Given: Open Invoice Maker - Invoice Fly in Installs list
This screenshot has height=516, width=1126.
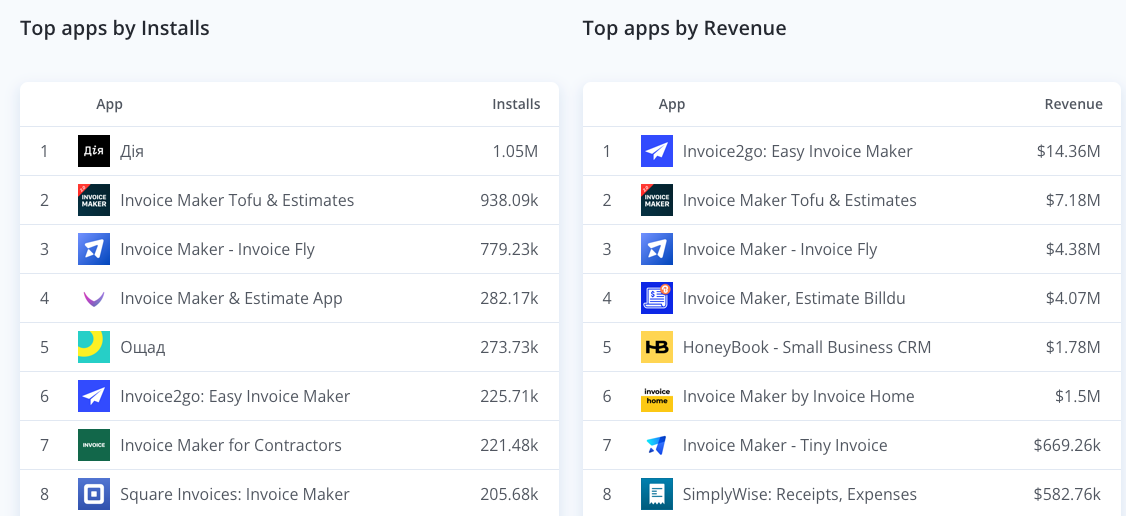Looking at the screenshot, I should (218, 249).
